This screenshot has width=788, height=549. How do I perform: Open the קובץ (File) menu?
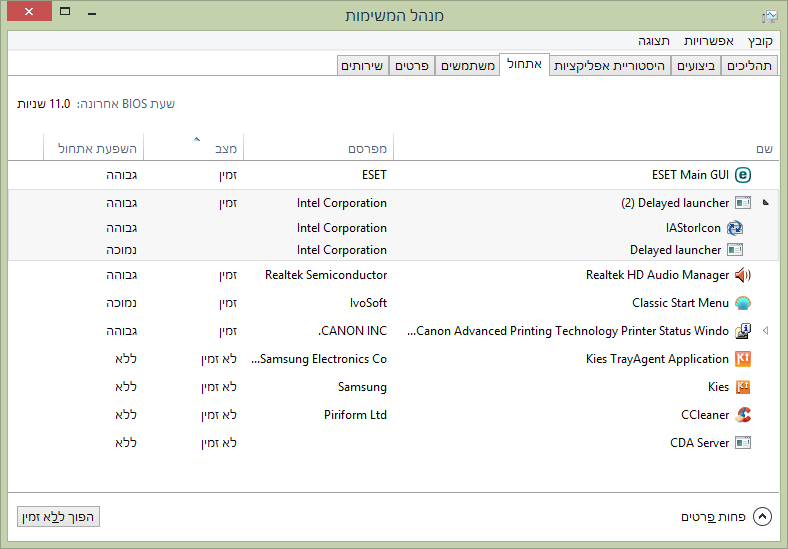pos(760,41)
